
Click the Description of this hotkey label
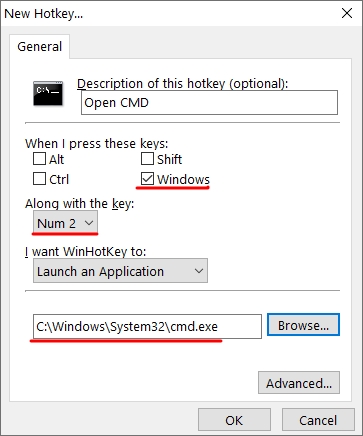point(182,84)
